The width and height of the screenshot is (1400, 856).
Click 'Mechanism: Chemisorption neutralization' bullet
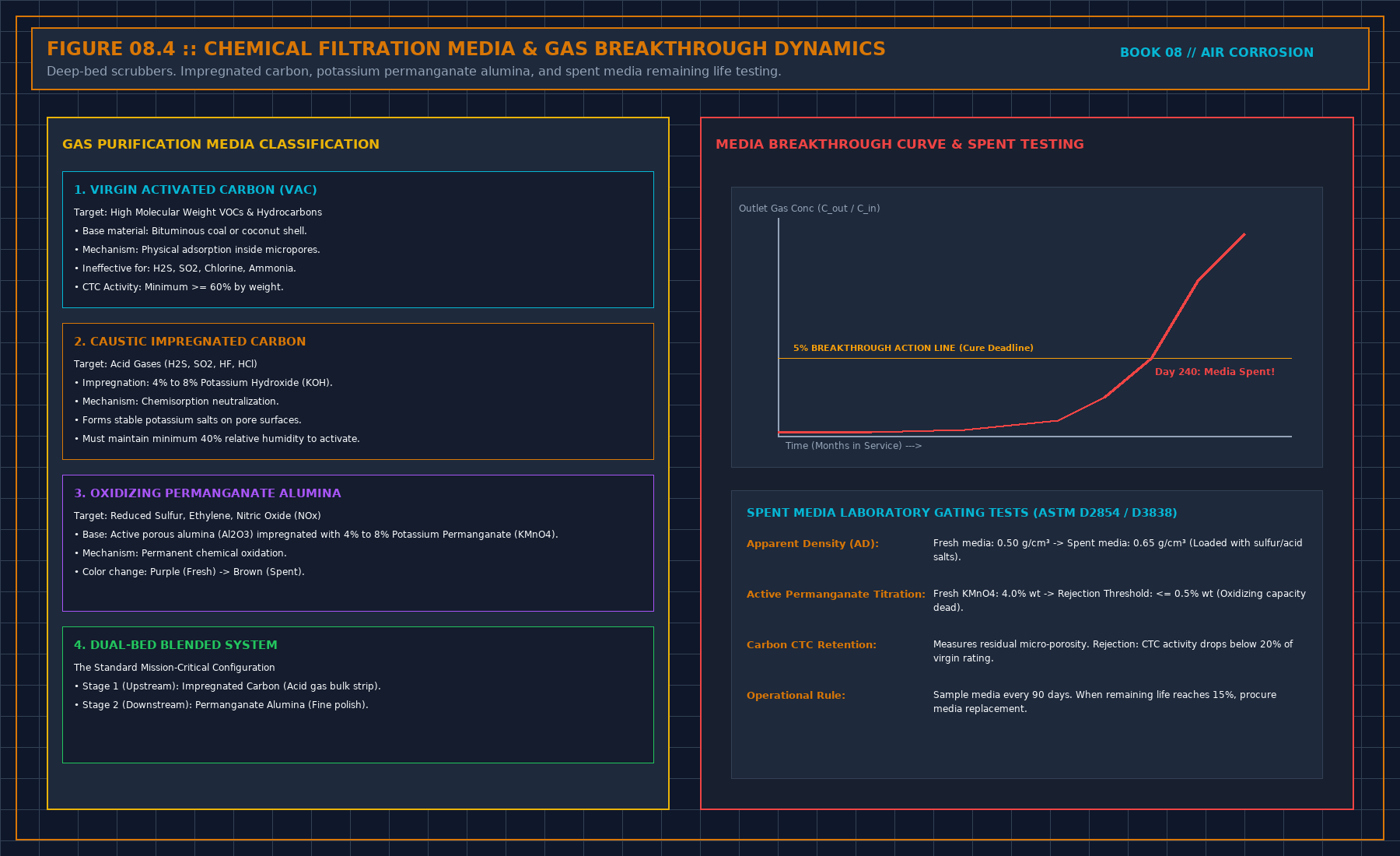point(177,402)
